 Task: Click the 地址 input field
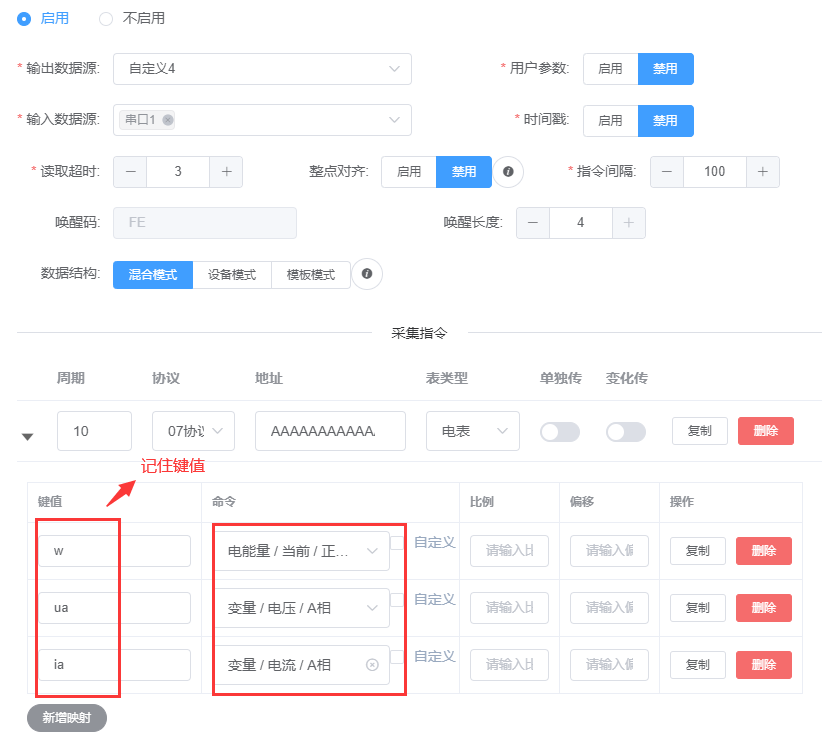click(330, 431)
